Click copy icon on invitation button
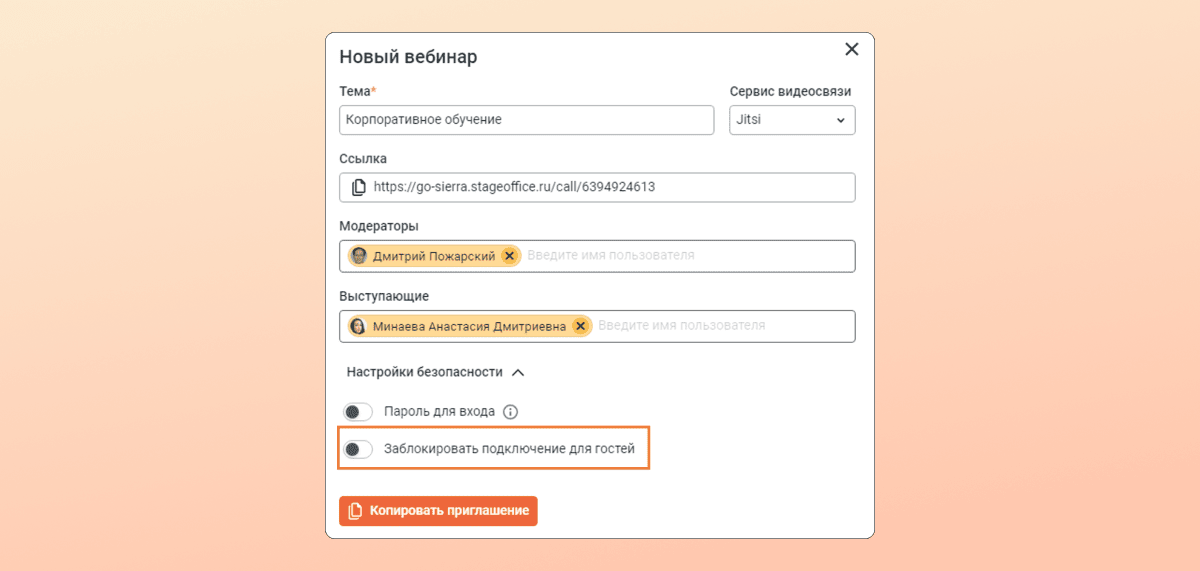 point(355,511)
